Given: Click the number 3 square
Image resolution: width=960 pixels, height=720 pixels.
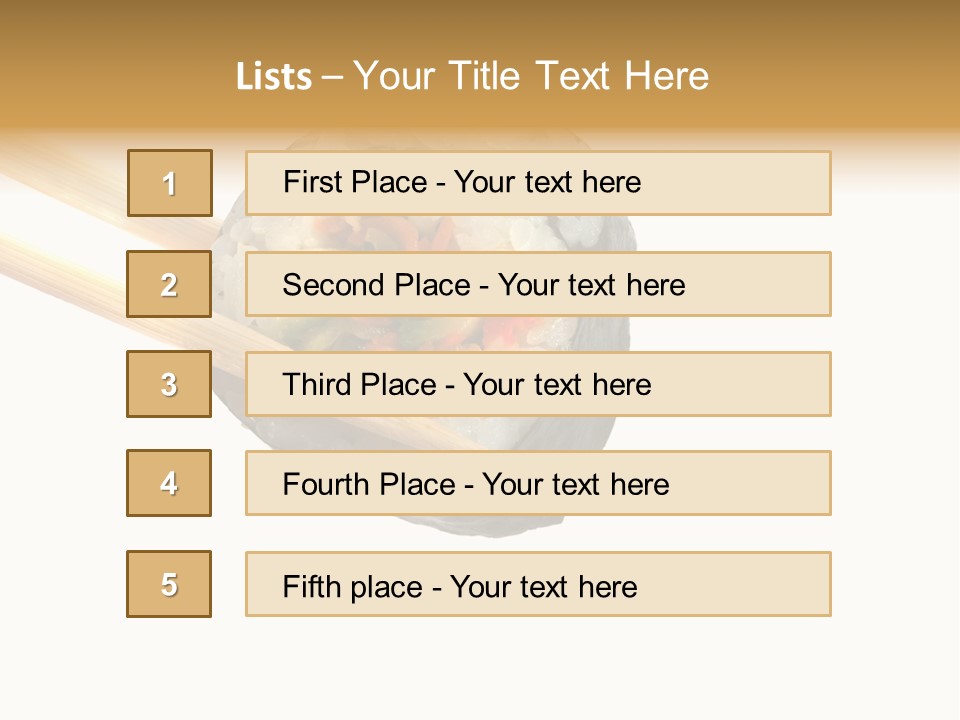Looking at the screenshot, I should 169,384.
